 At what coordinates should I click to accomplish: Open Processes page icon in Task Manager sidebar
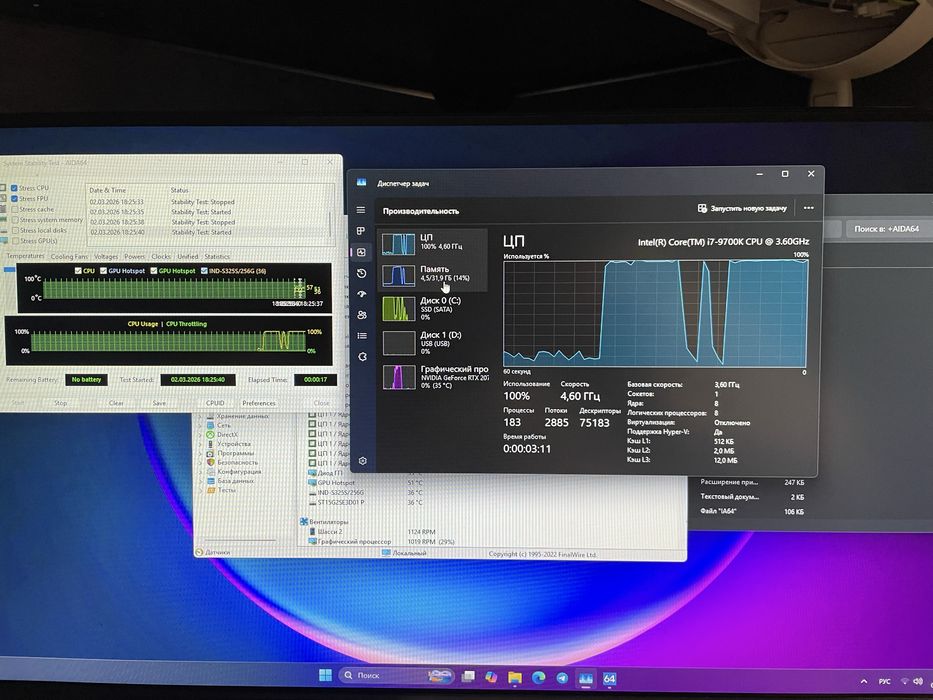tap(361, 231)
